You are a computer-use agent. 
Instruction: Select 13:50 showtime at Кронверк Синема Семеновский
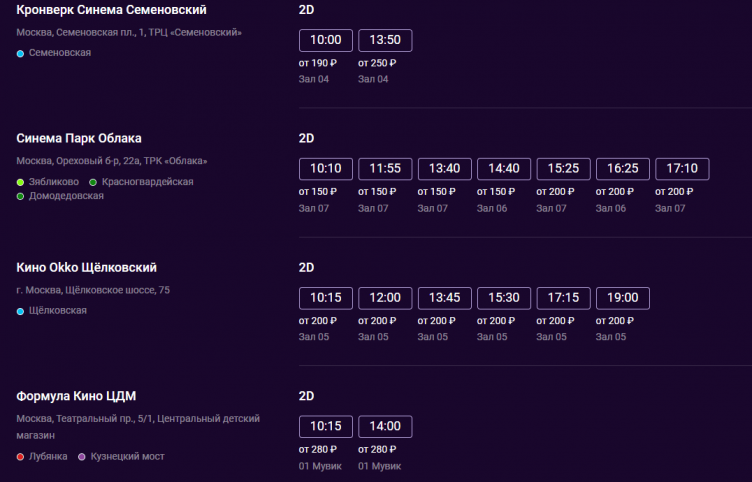pyautogui.click(x=385, y=41)
